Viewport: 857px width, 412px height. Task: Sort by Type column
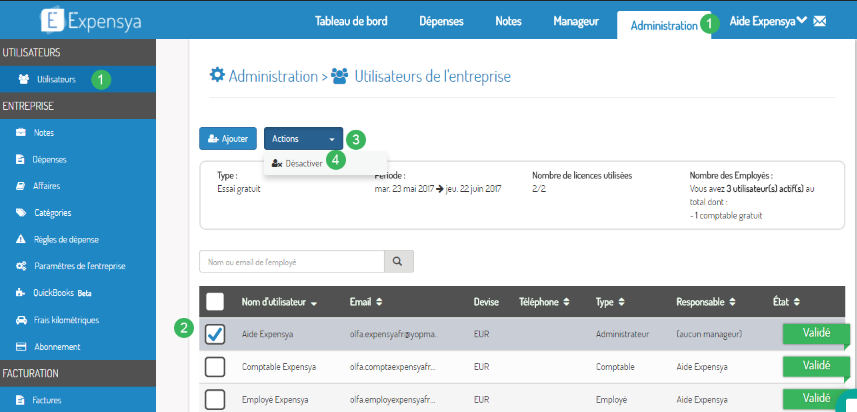point(611,302)
